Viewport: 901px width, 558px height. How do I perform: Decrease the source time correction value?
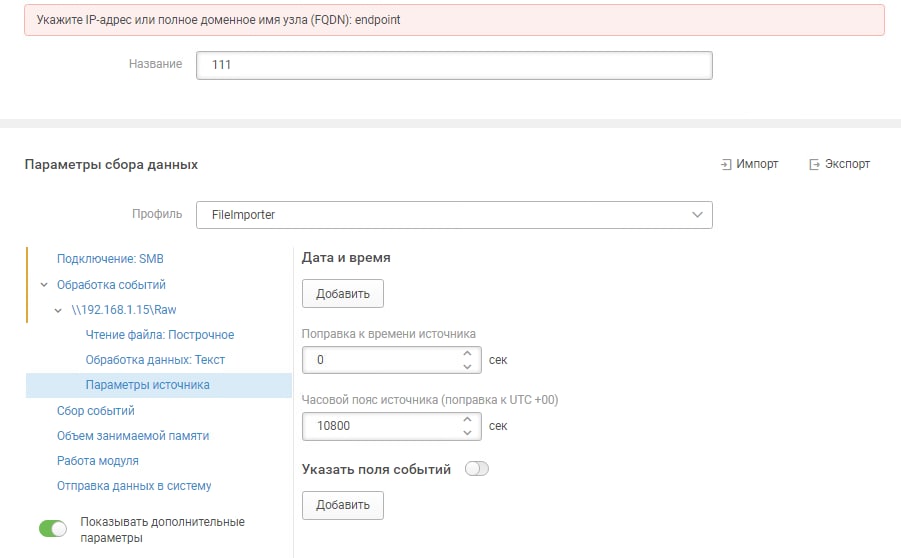(x=467, y=367)
